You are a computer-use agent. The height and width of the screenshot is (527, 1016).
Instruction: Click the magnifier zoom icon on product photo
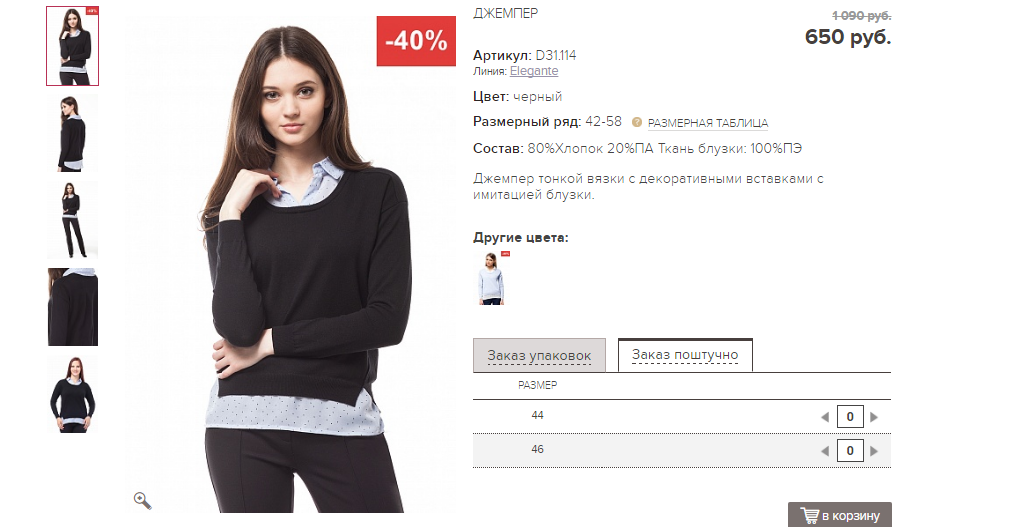coord(143,500)
